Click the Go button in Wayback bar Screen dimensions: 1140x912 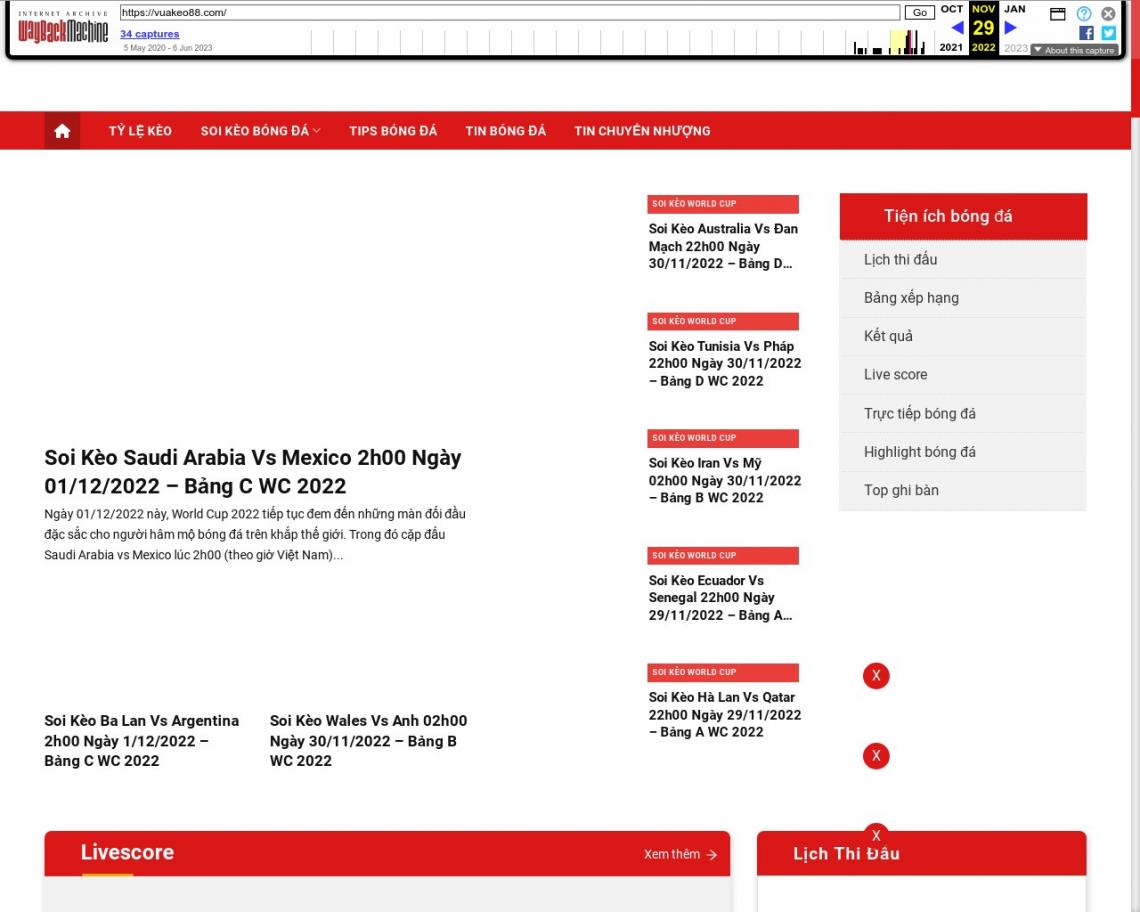[919, 12]
